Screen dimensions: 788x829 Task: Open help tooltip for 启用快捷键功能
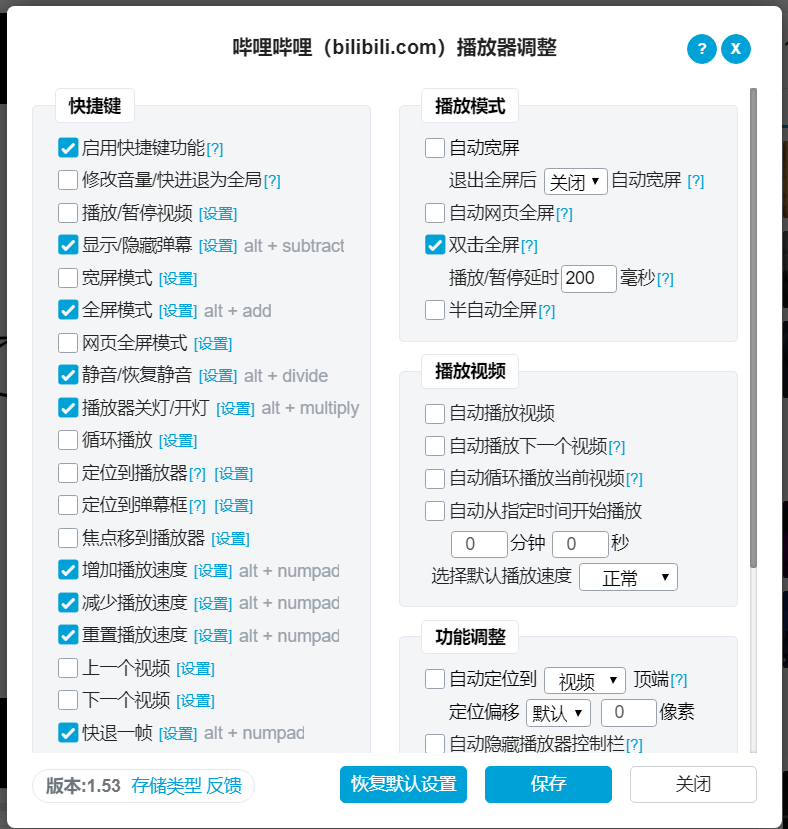215,150
